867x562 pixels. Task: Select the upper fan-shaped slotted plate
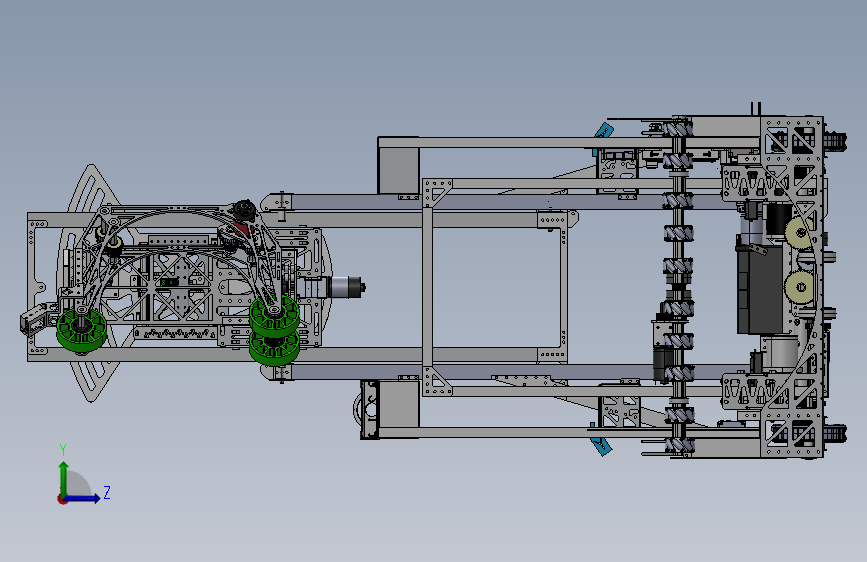pos(93,189)
